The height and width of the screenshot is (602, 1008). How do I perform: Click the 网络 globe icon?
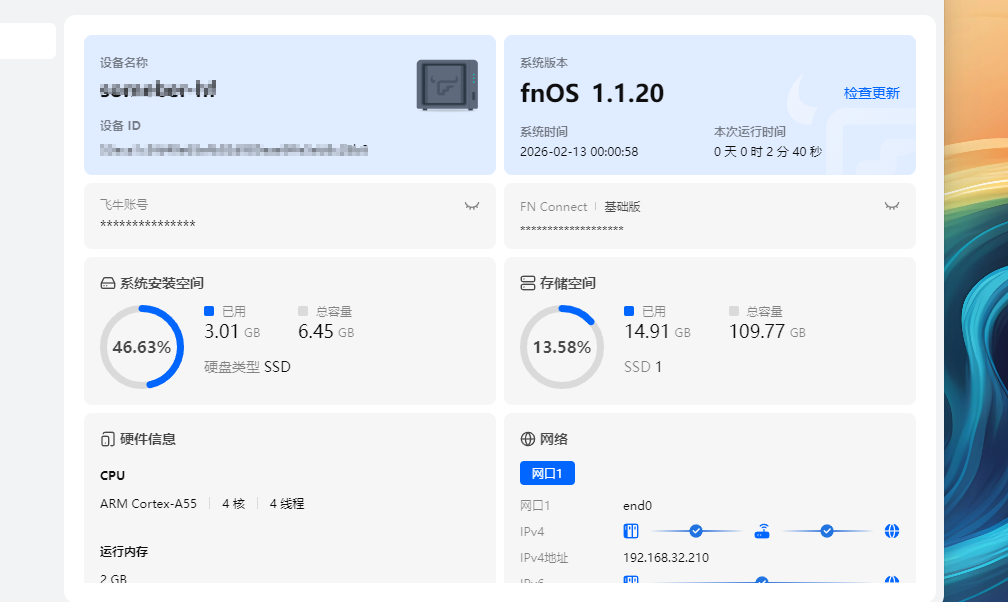click(528, 439)
